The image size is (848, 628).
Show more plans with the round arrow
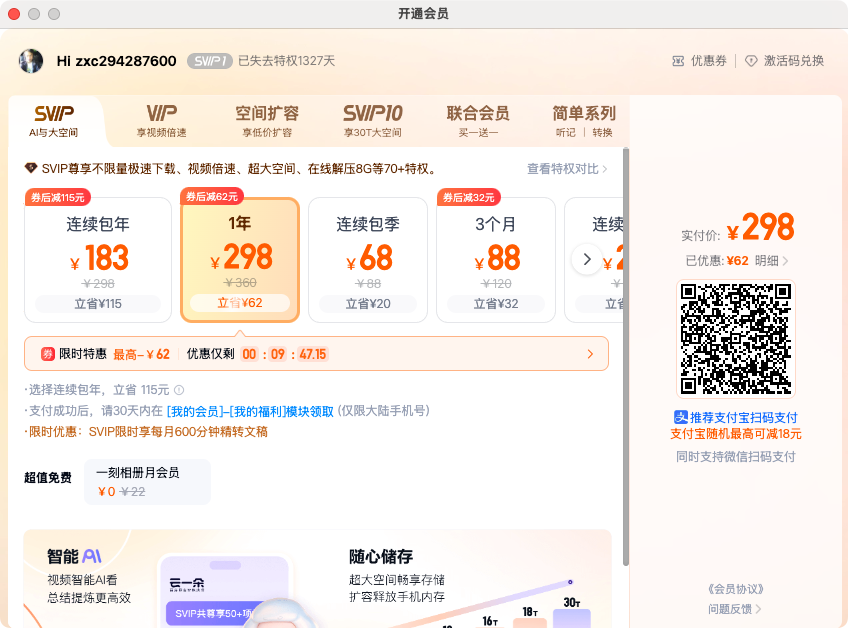pos(587,260)
